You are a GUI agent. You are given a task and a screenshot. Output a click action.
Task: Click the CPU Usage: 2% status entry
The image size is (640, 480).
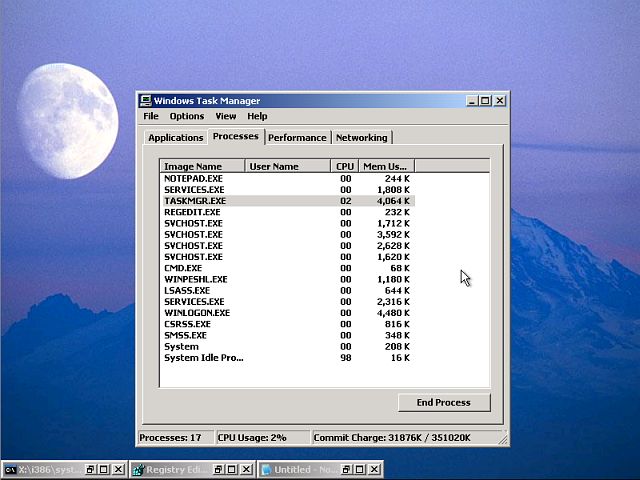262,438
